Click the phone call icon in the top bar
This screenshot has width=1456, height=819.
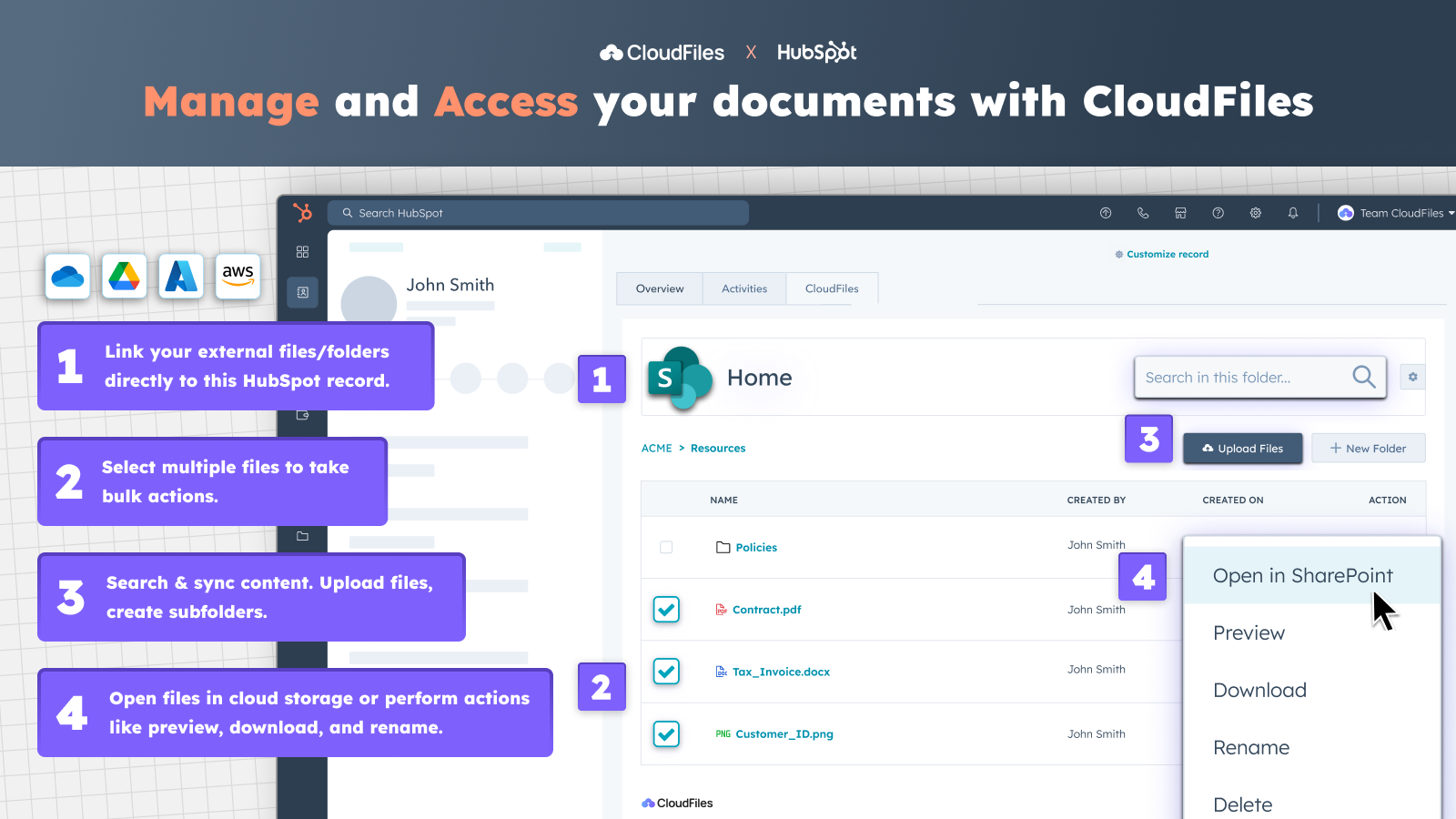click(x=1143, y=212)
